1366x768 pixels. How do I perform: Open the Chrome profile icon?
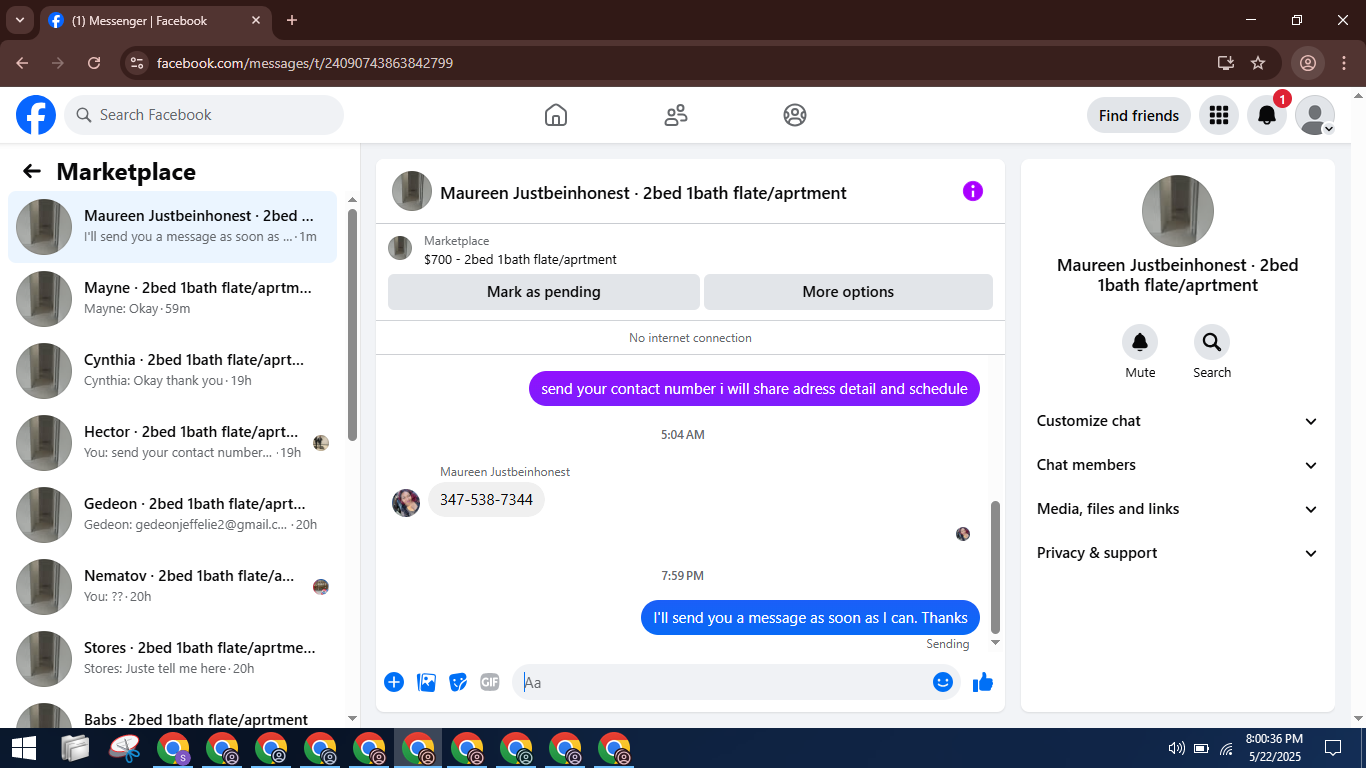point(1308,63)
